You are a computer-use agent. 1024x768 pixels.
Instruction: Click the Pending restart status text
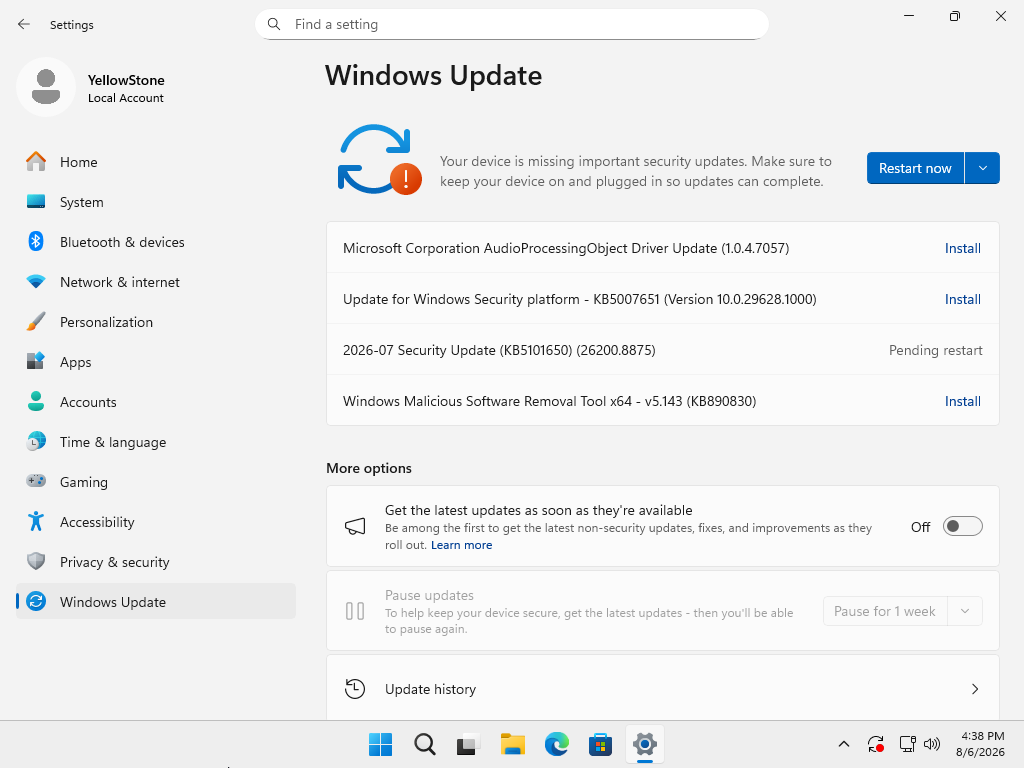pyautogui.click(x=935, y=350)
